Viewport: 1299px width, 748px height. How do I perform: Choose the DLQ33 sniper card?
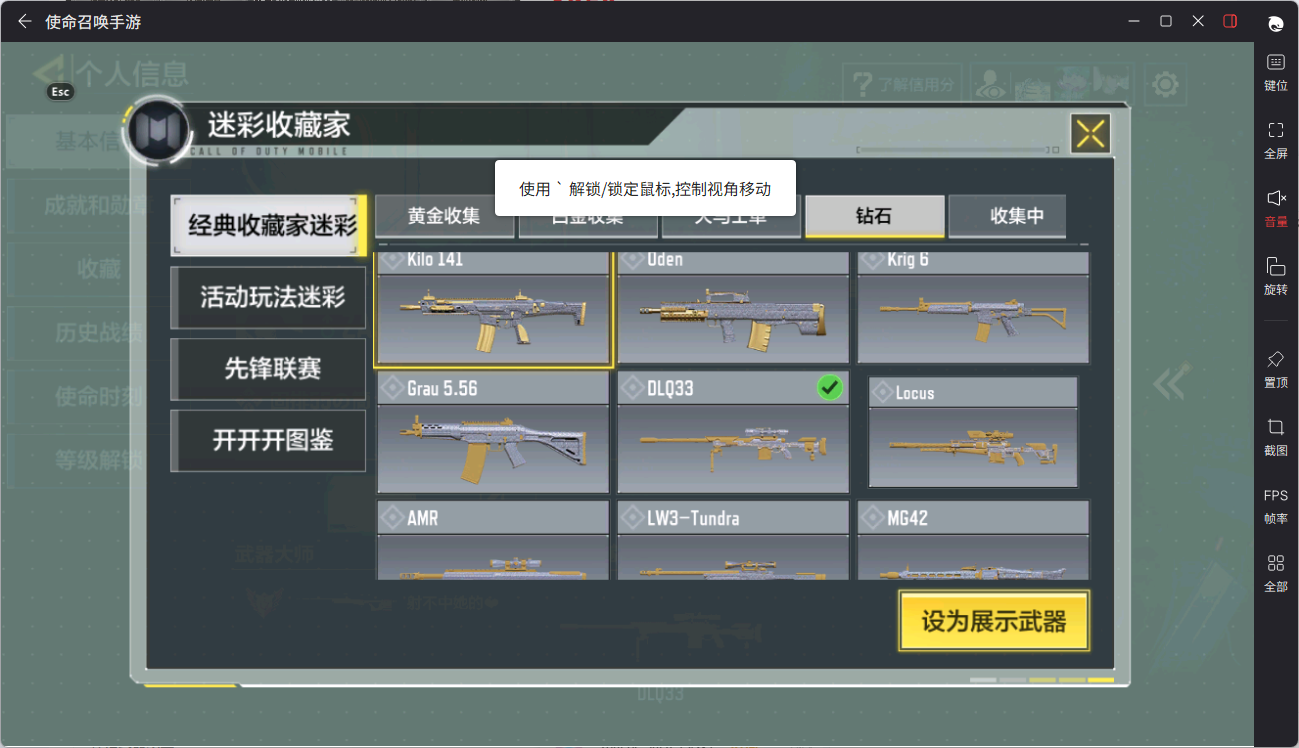[x=733, y=432]
